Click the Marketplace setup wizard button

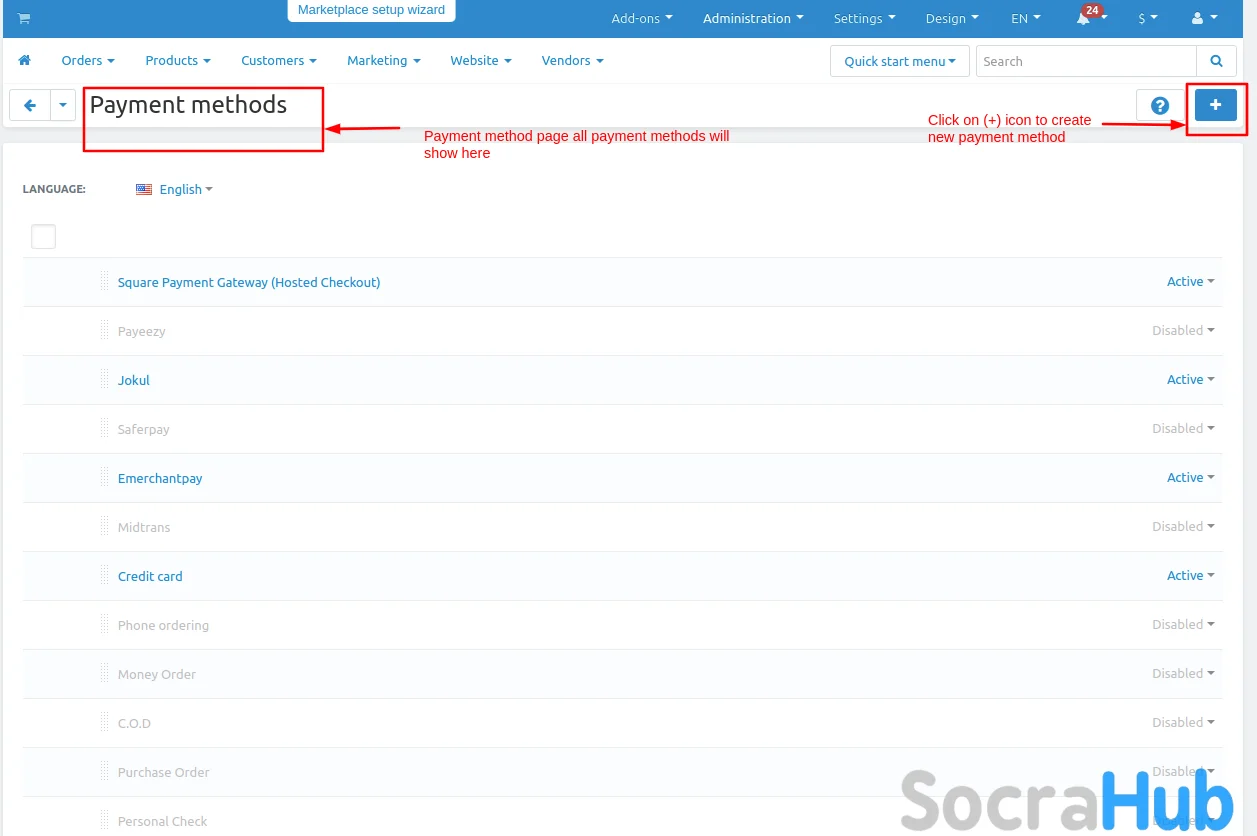coord(371,10)
